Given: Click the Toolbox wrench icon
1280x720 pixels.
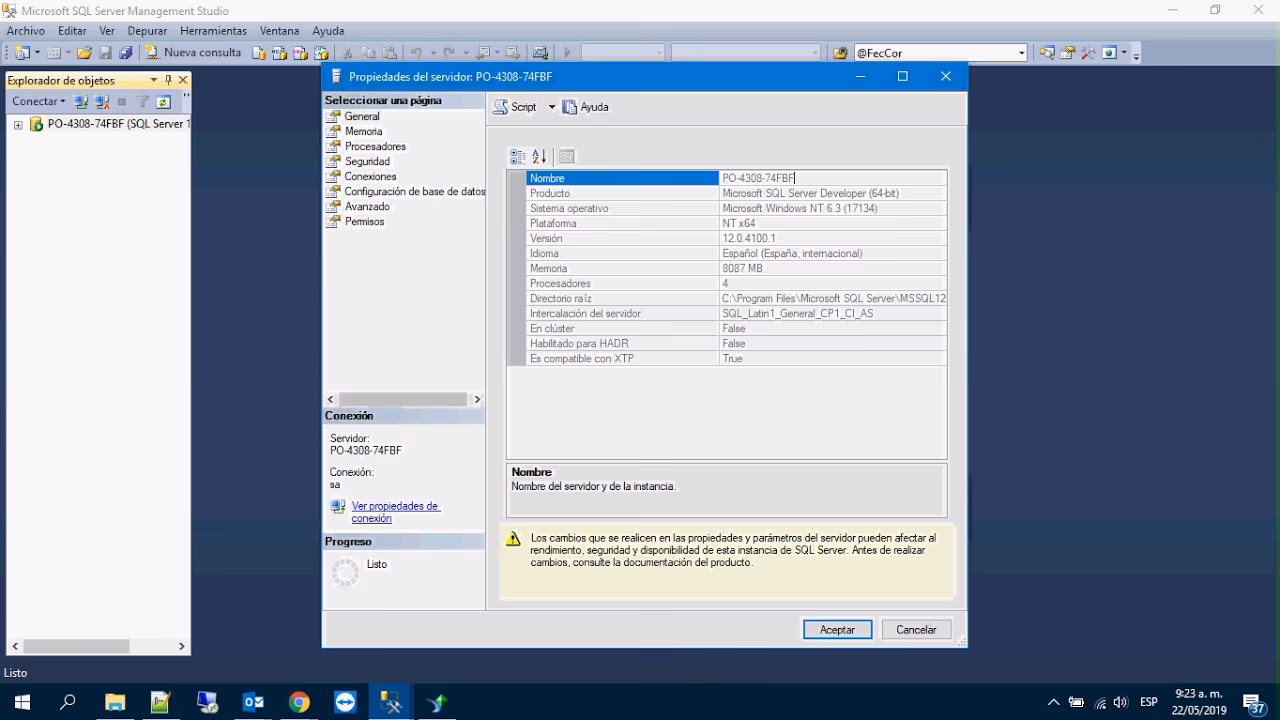Looking at the screenshot, I should 1088,53.
